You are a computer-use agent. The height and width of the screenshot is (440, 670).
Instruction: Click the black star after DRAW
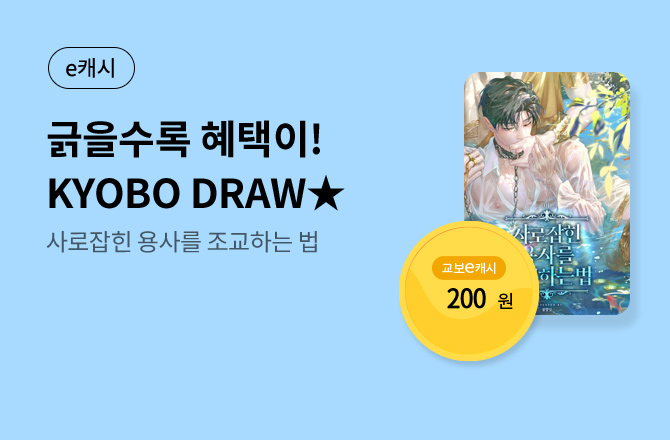point(326,193)
